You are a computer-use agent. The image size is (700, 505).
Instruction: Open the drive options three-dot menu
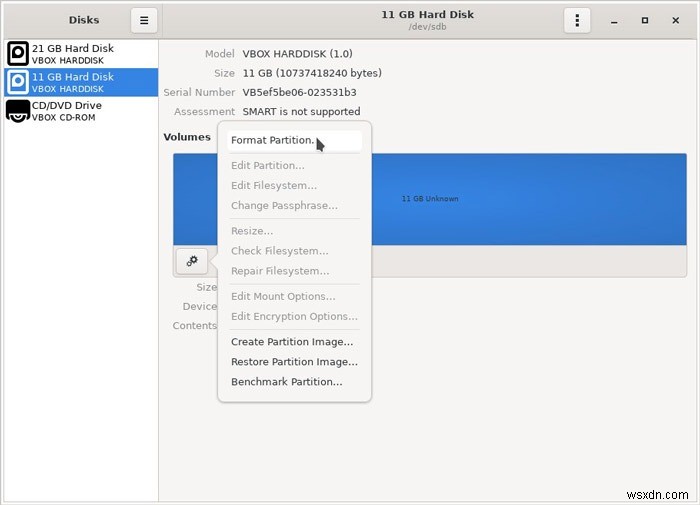(x=577, y=21)
